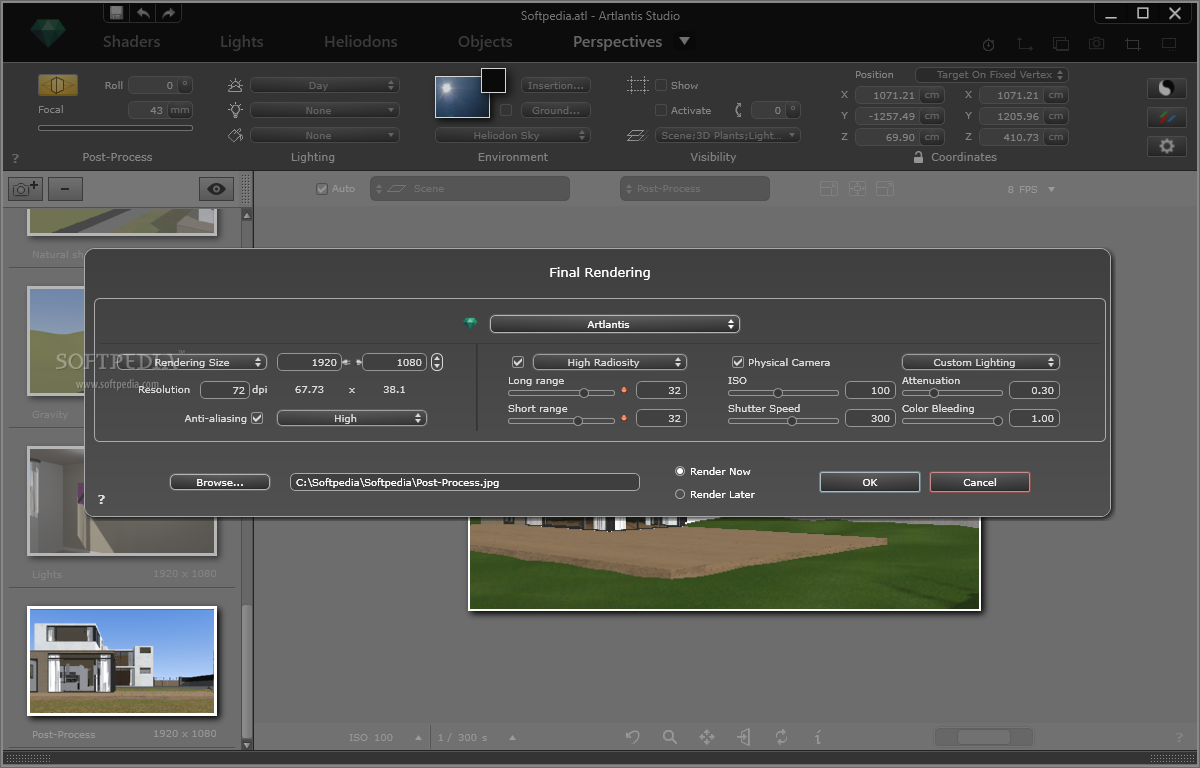Click the monitor display icon in top toolbar
Screen dimensions: 1200x768
[x=1169, y=44]
